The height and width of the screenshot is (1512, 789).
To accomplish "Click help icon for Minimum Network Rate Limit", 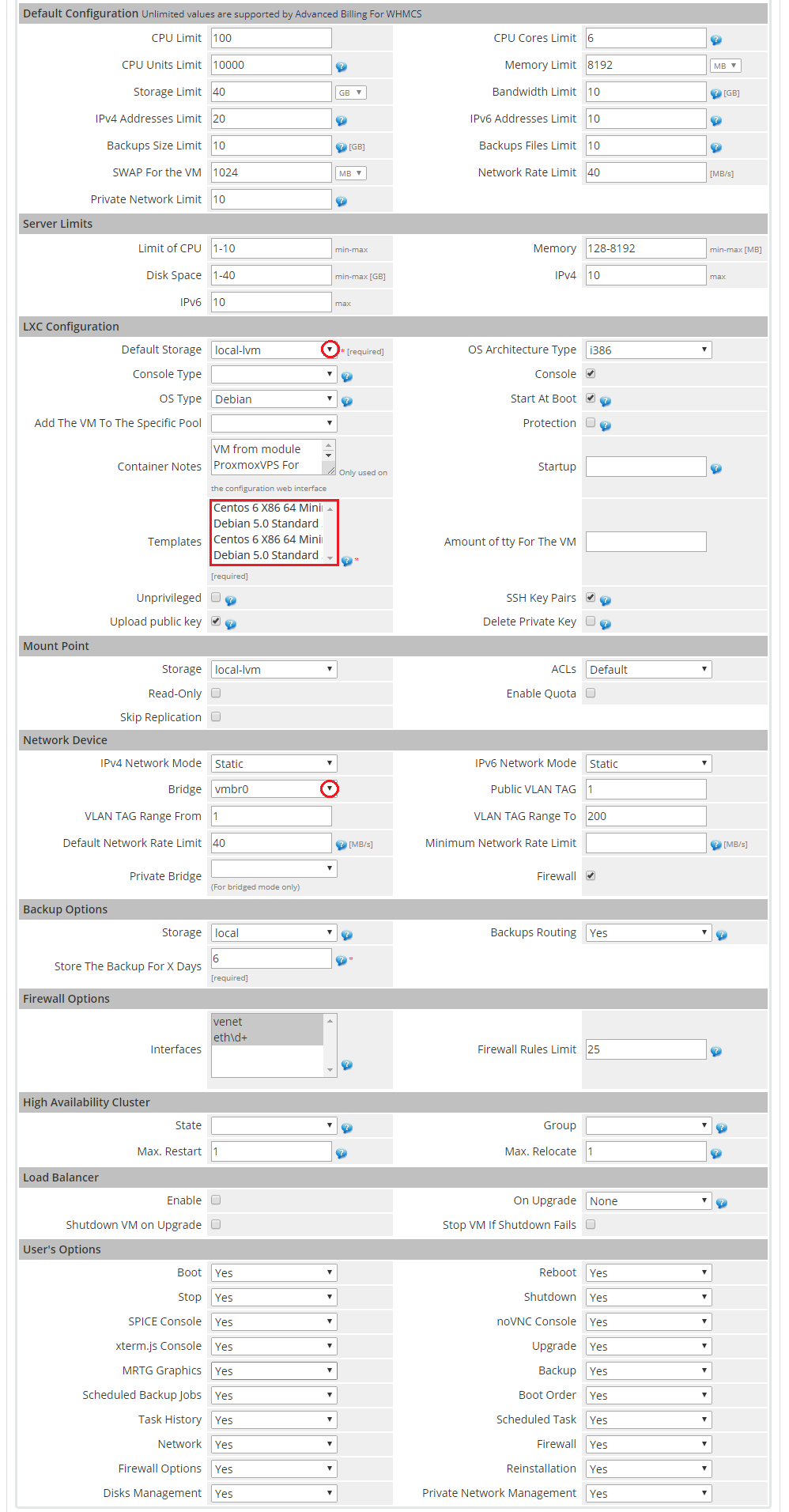I will (x=715, y=845).
